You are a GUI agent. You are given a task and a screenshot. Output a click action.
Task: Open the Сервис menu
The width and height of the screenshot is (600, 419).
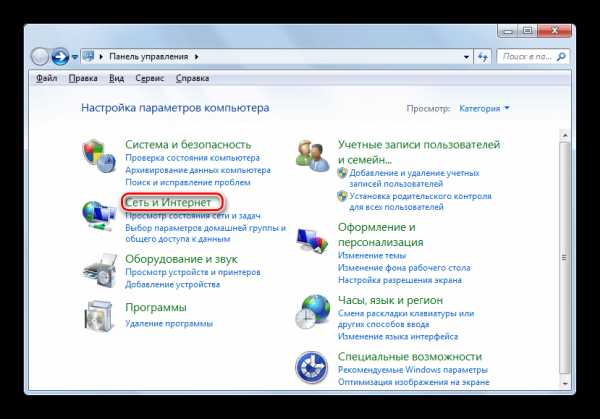[x=150, y=78]
